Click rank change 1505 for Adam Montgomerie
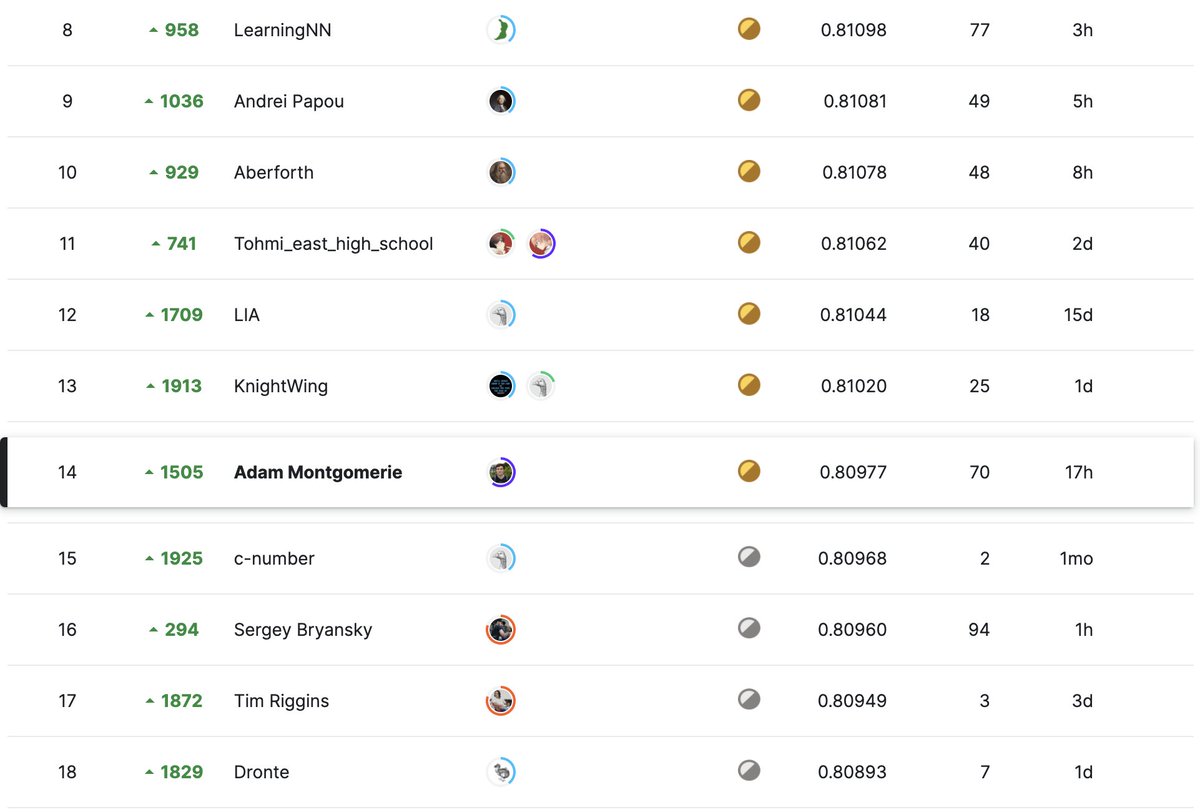The height and width of the screenshot is (812, 1200). (173, 472)
